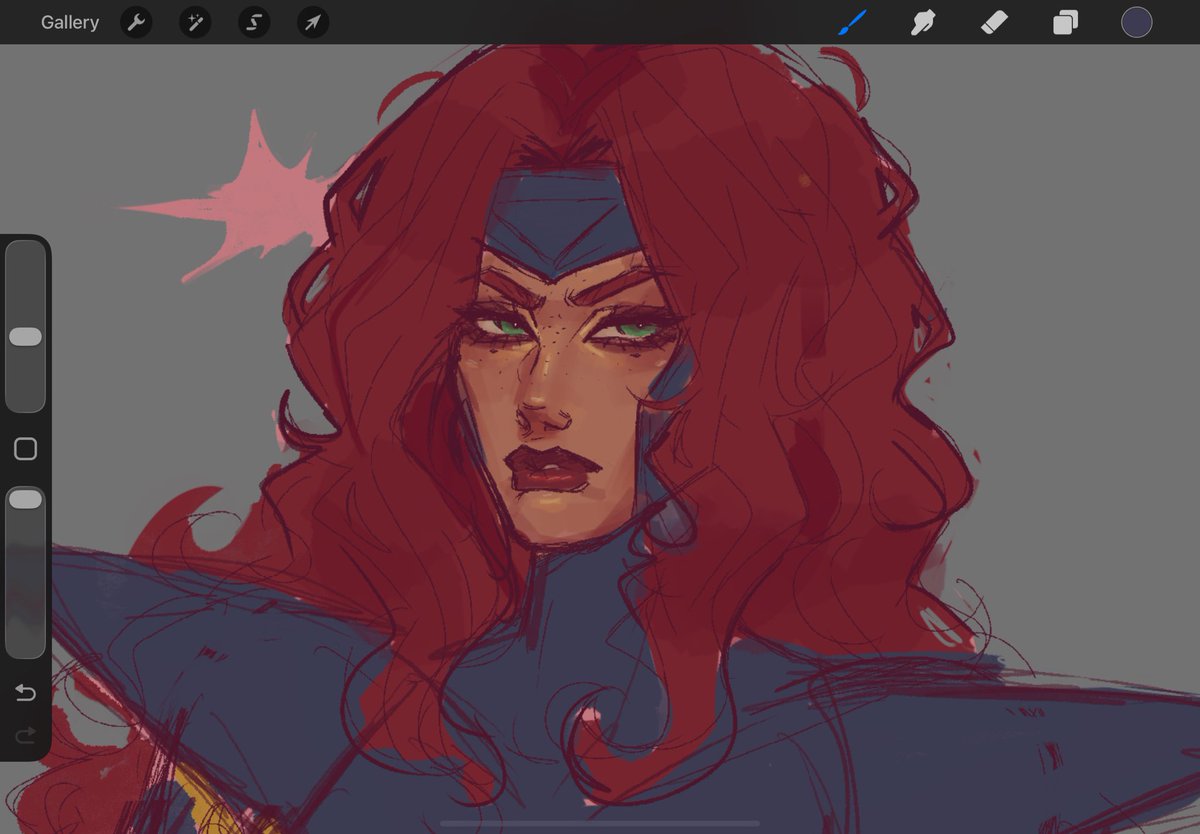Image resolution: width=1200 pixels, height=834 pixels.
Task: Toggle the Eraser tool selection
Action: click(994, 22)
